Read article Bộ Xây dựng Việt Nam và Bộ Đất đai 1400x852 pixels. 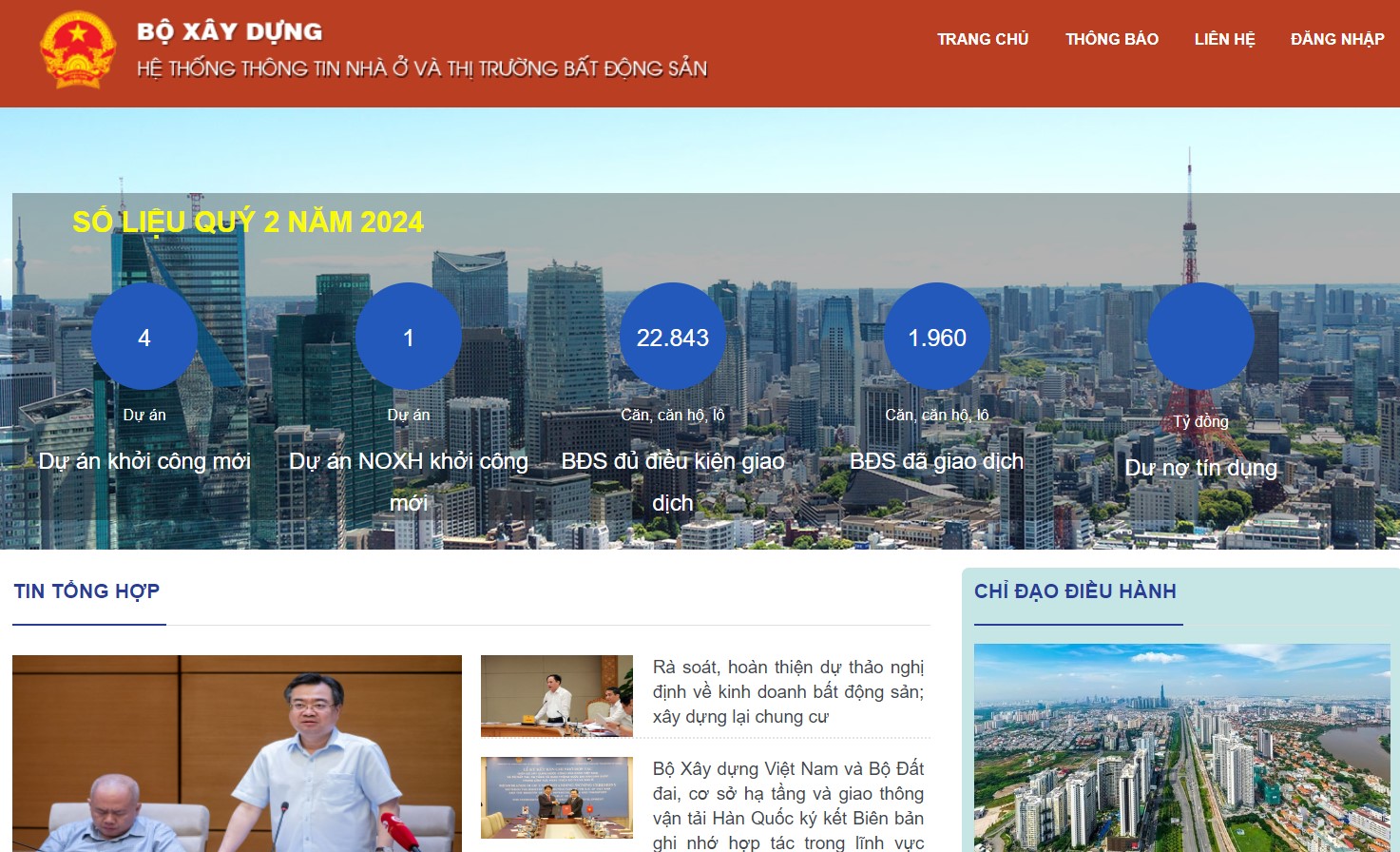788,805
